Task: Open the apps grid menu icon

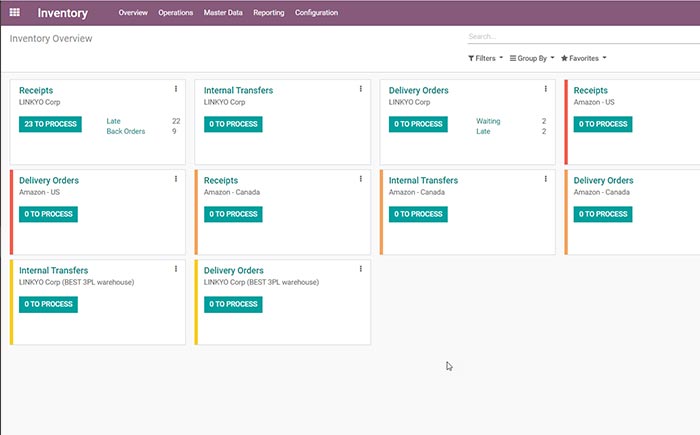Action: (14, 13)
